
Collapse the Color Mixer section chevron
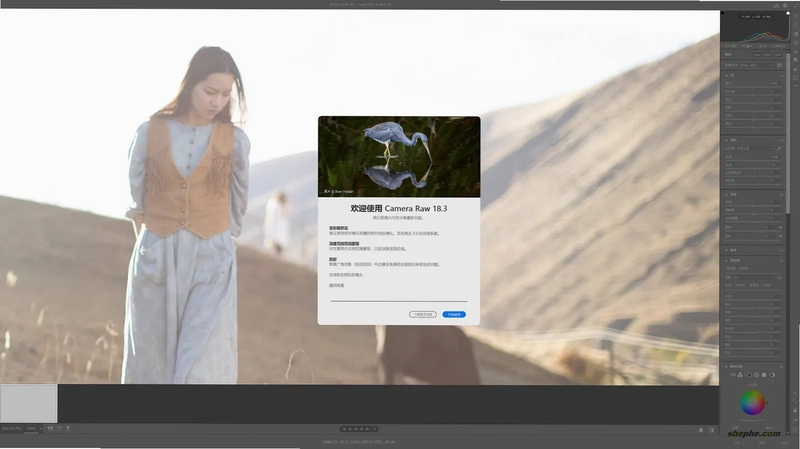(727, 261)
